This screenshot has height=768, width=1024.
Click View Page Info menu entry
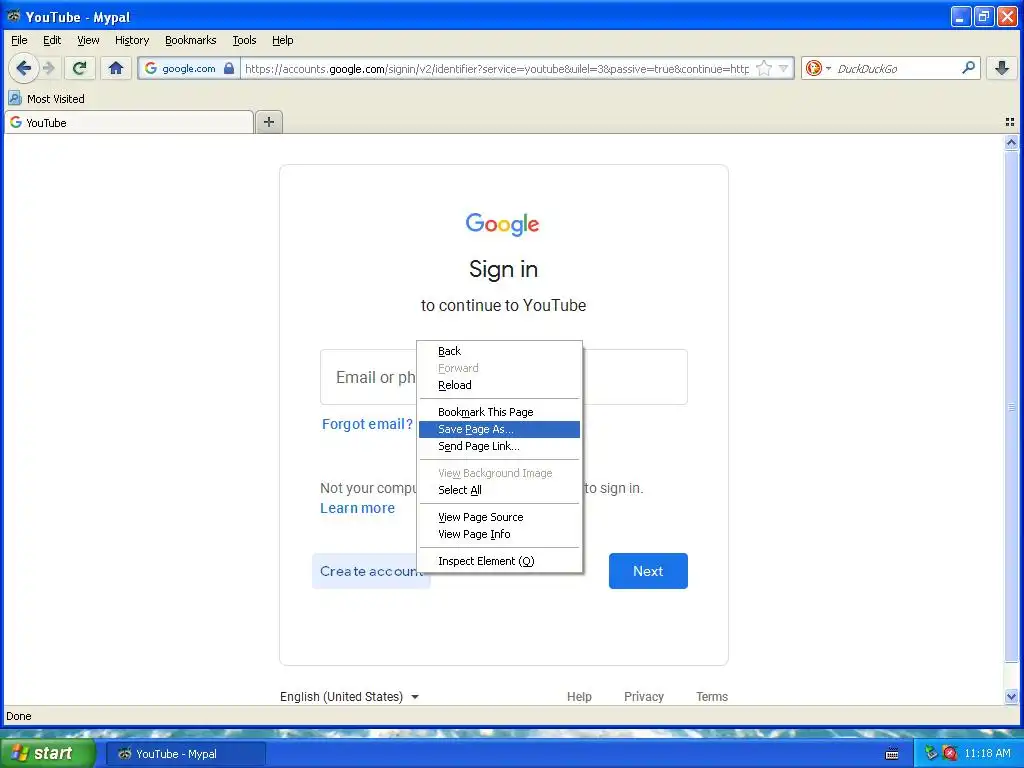point(500,534)
